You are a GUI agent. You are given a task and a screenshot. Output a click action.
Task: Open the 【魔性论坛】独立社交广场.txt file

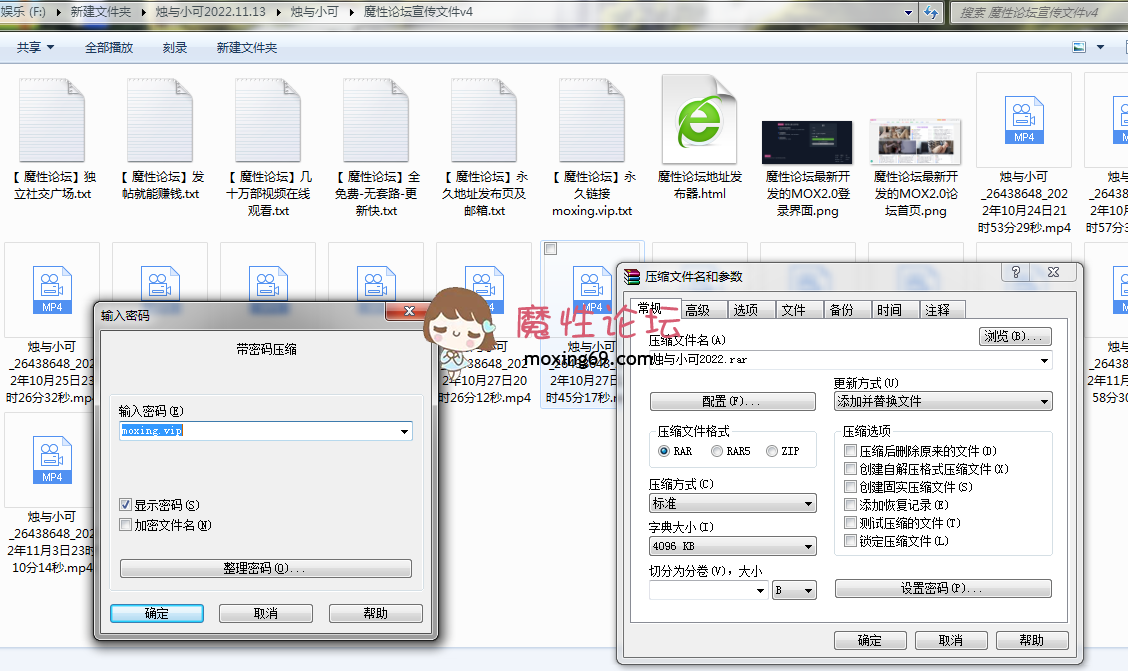[51, 120]
